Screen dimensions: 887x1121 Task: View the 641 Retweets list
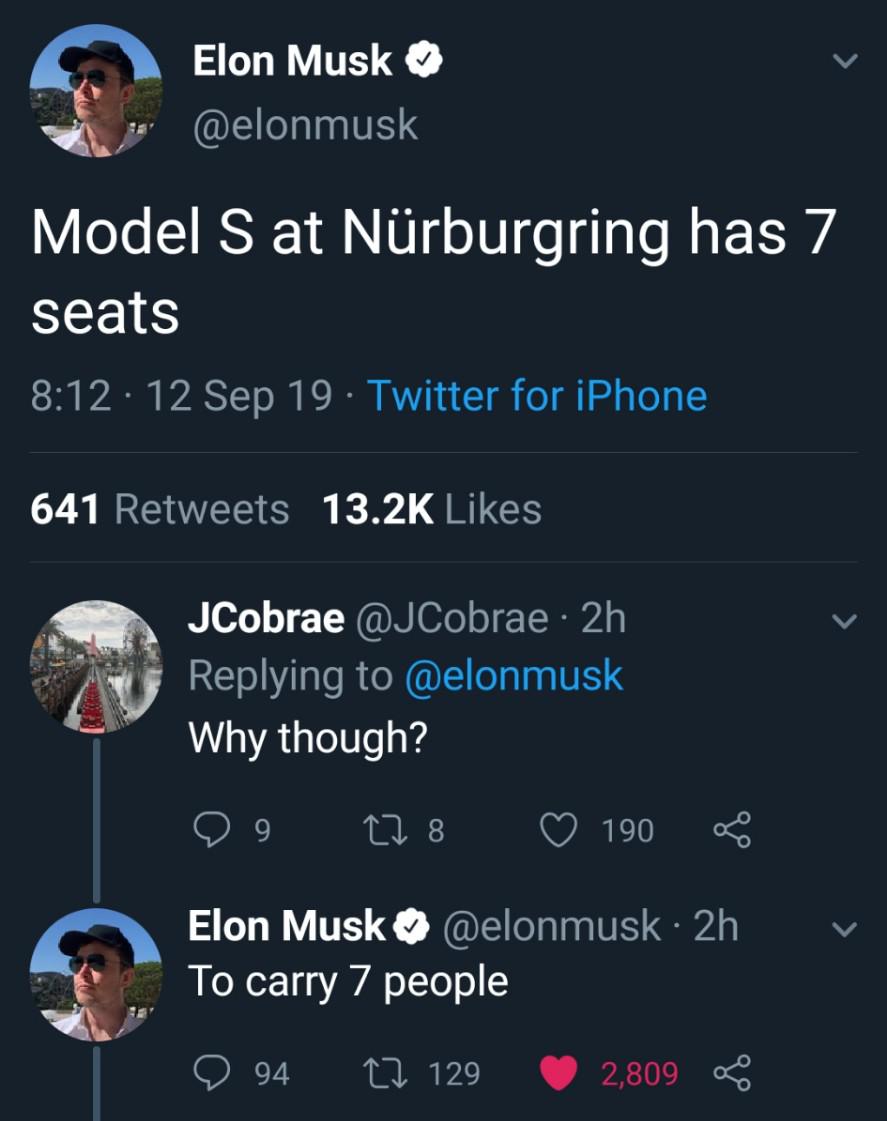(160, 509)
